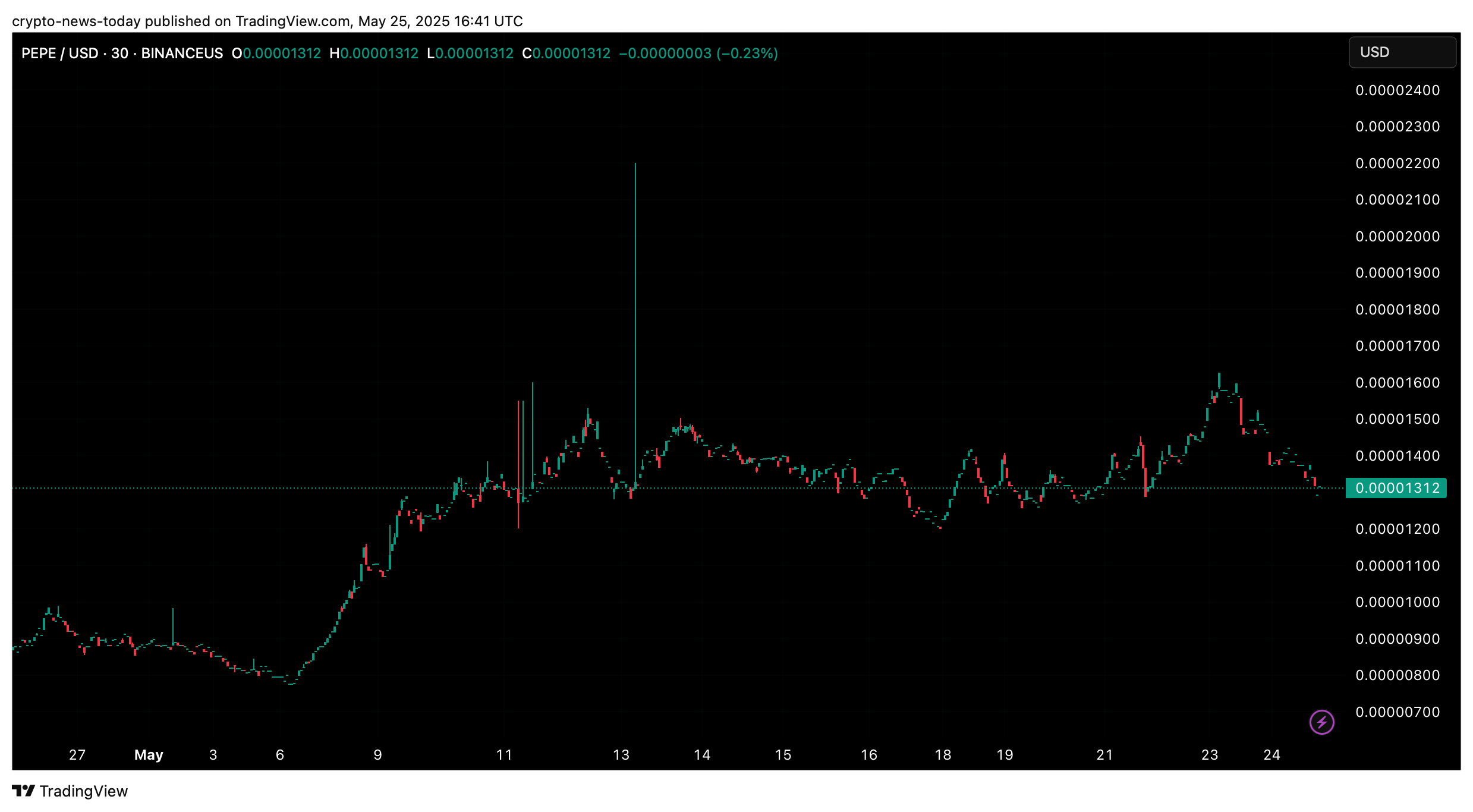Screen dimensions: 1473x812
Task: Click the 21 date label on time axis
Action: [x=1104, y=755]
